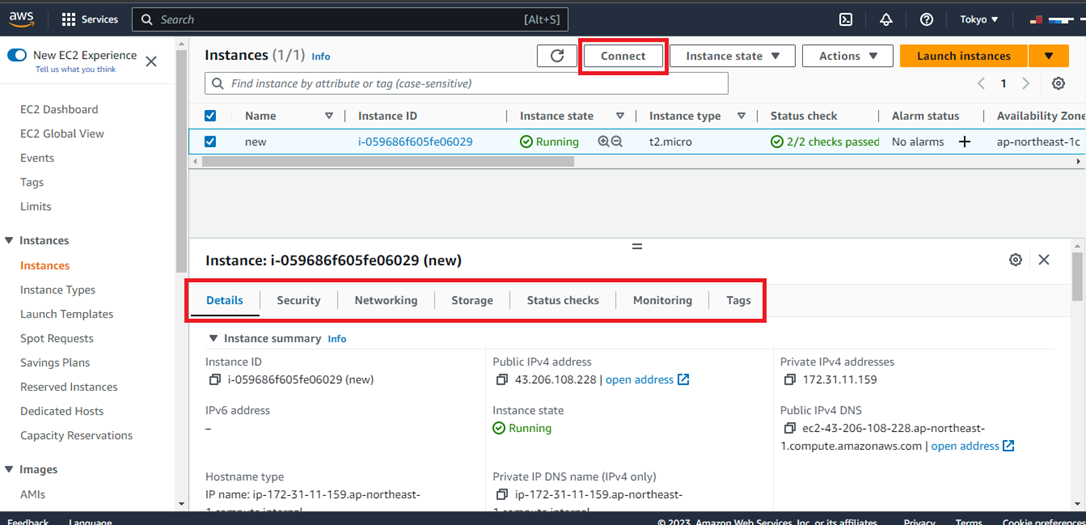Close the instance details panel
1086x525 pixels.
click(x=1044, y=260)
